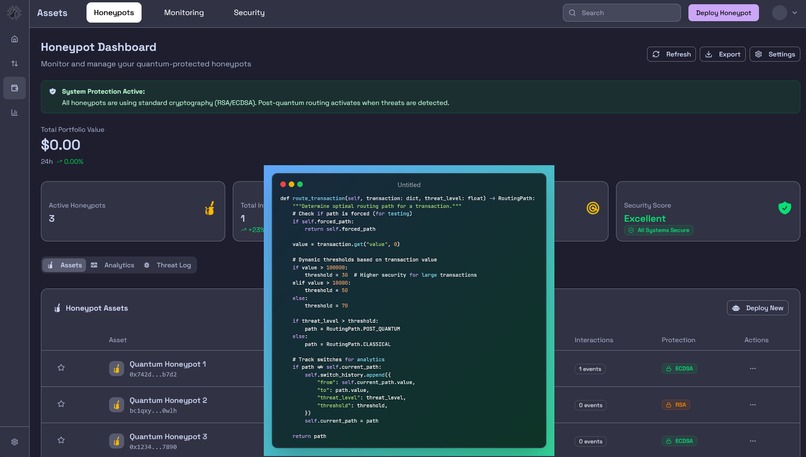Image resolution: width=806 pixels, height=457 pixels.
Task: Open Quantum Honeypot 1 row
Action: [420, 369]
